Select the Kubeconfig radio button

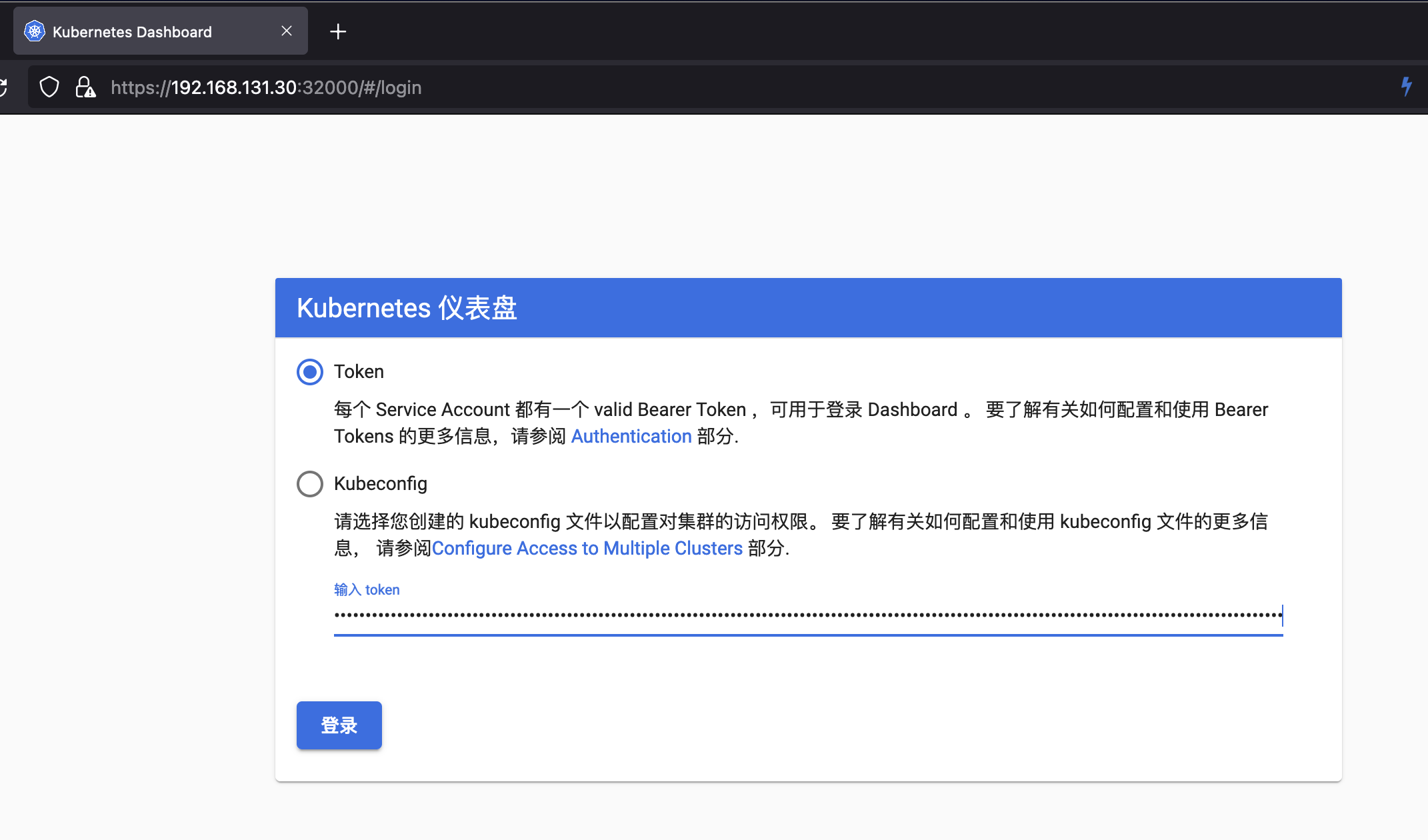[310, 484]
